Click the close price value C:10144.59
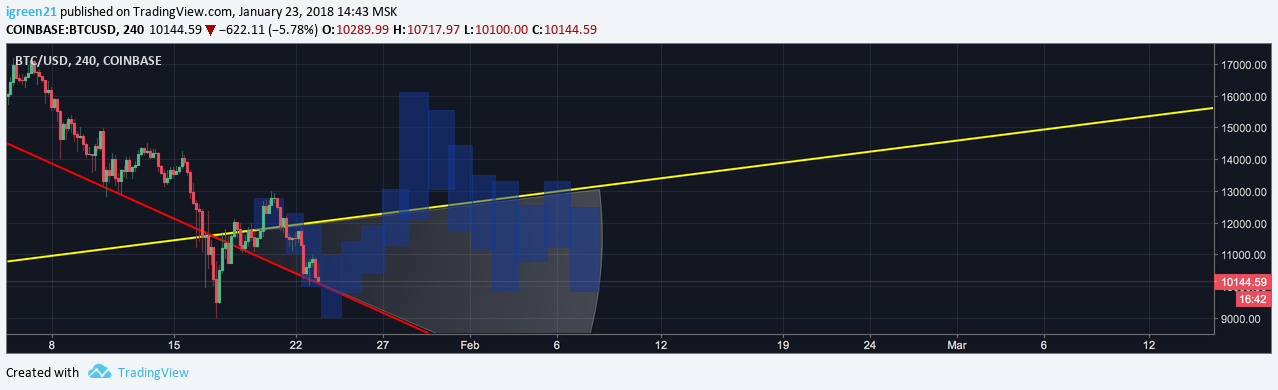The image size is (1278, 390). point(565,30)
